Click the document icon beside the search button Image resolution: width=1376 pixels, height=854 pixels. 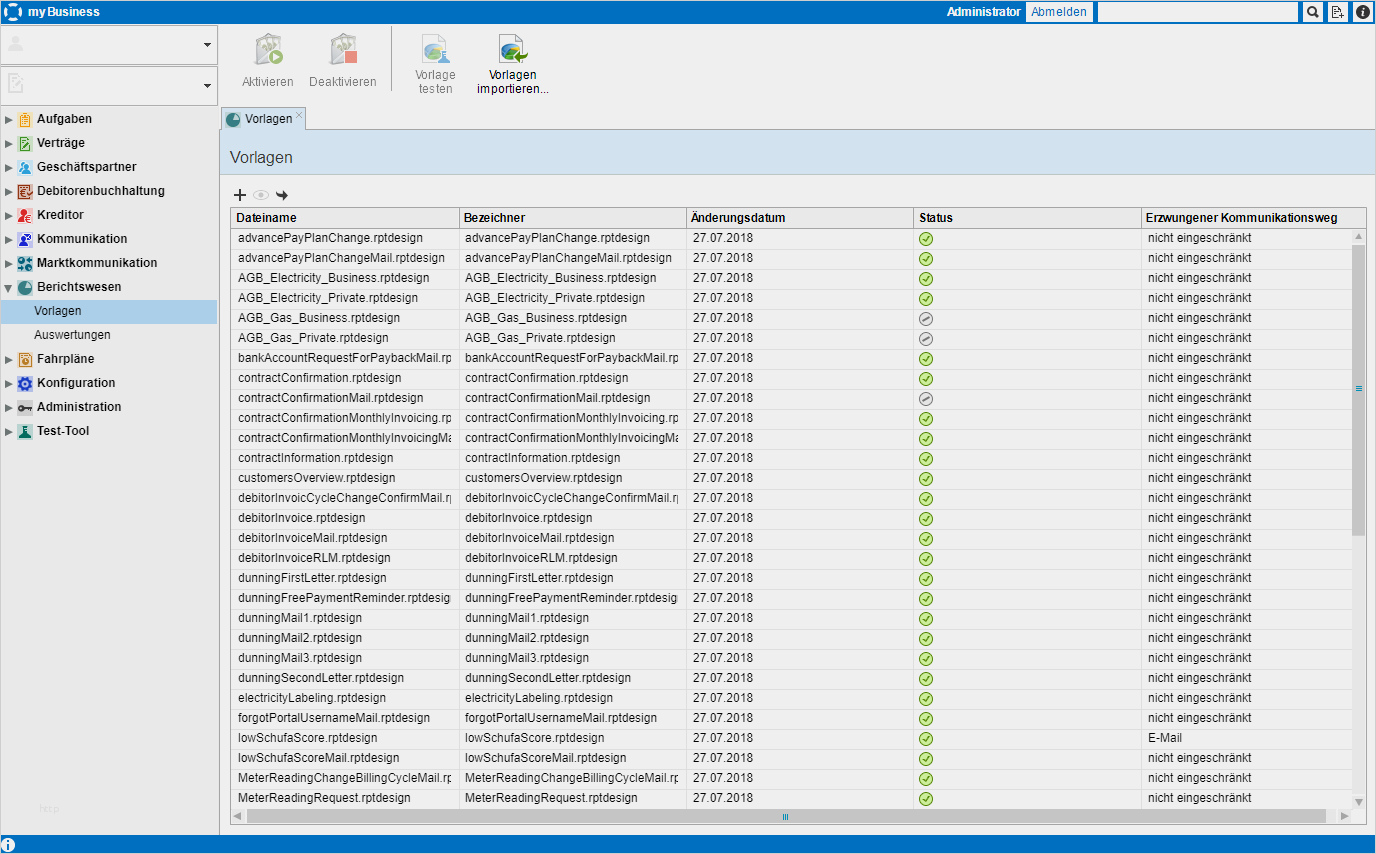pos(1338,12)
